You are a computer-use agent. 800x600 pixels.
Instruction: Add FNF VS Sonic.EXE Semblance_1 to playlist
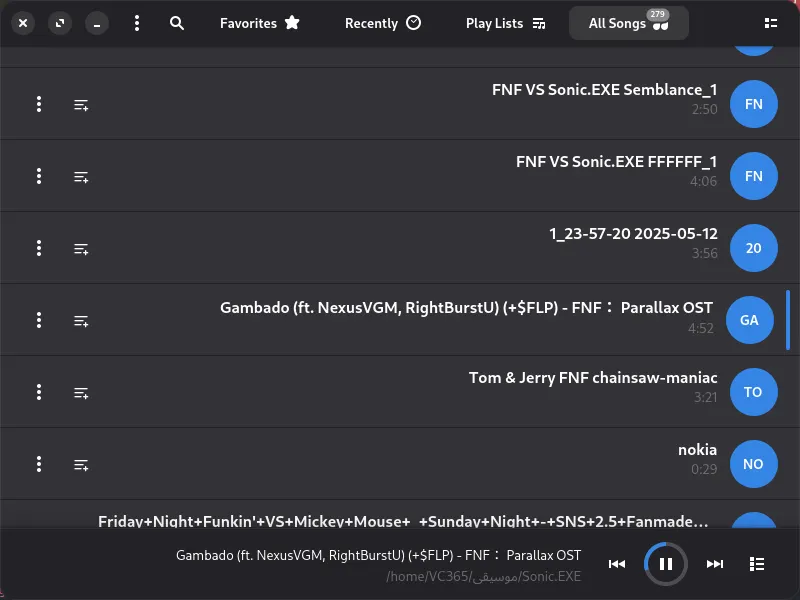(81, 105)
